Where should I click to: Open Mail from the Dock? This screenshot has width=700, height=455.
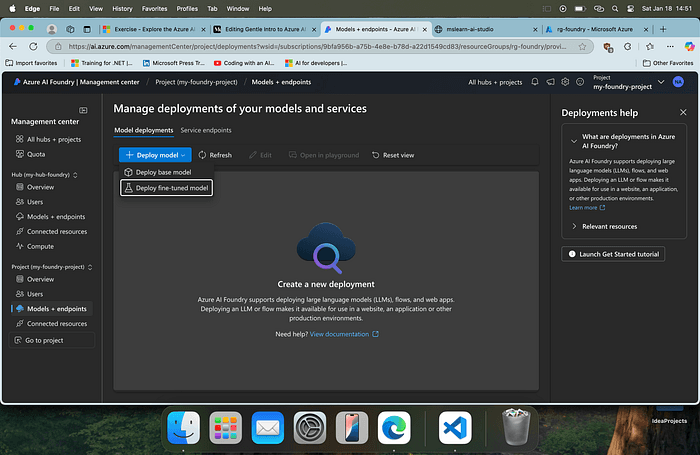[x=267, y=428]
